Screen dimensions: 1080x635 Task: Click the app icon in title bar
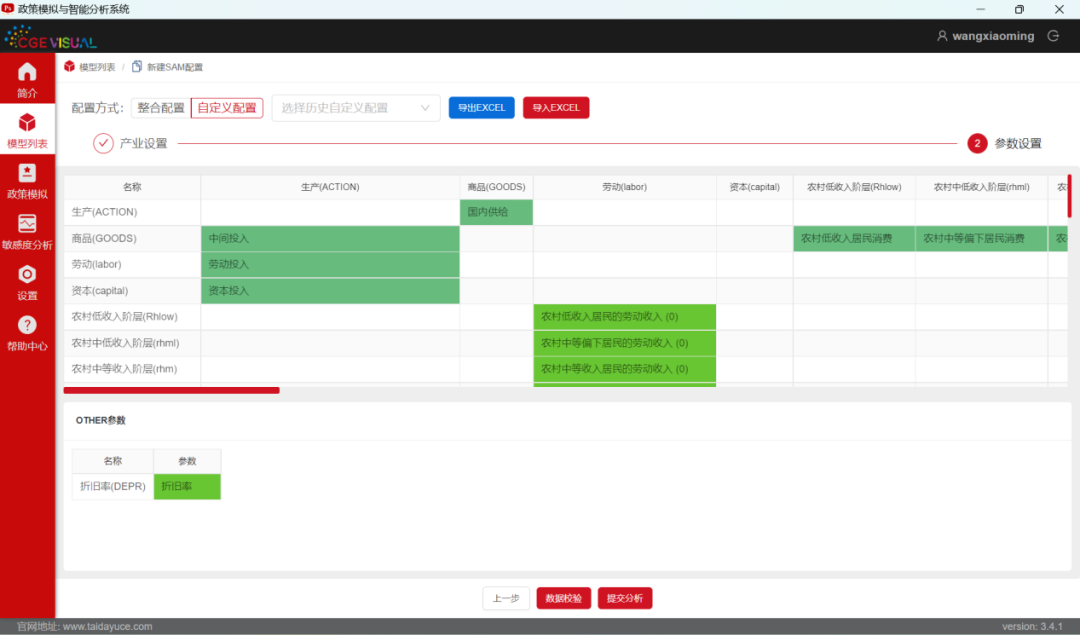8,8
